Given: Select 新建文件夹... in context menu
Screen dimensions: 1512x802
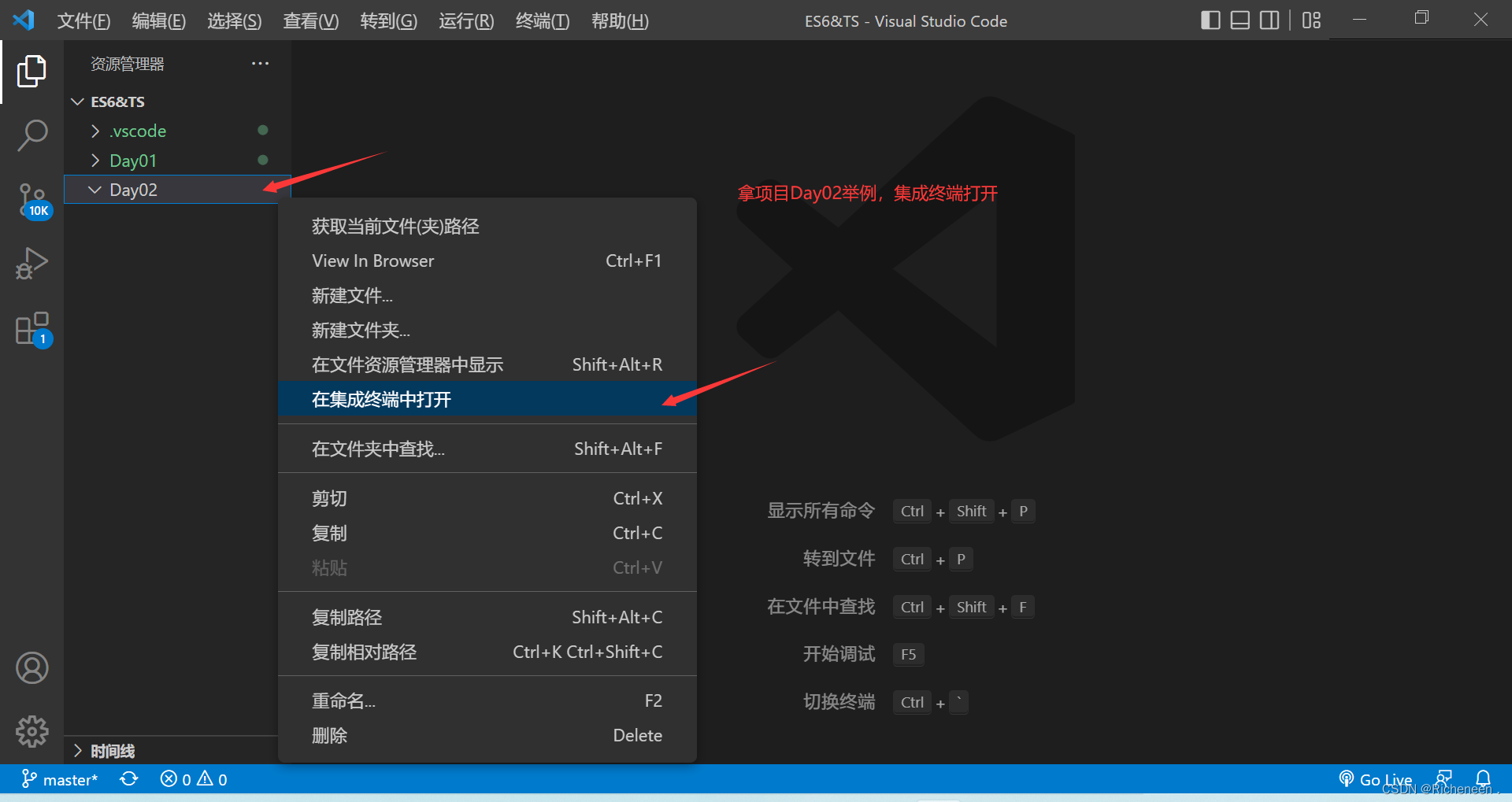Looking at the screenshot, I should 487,331.
